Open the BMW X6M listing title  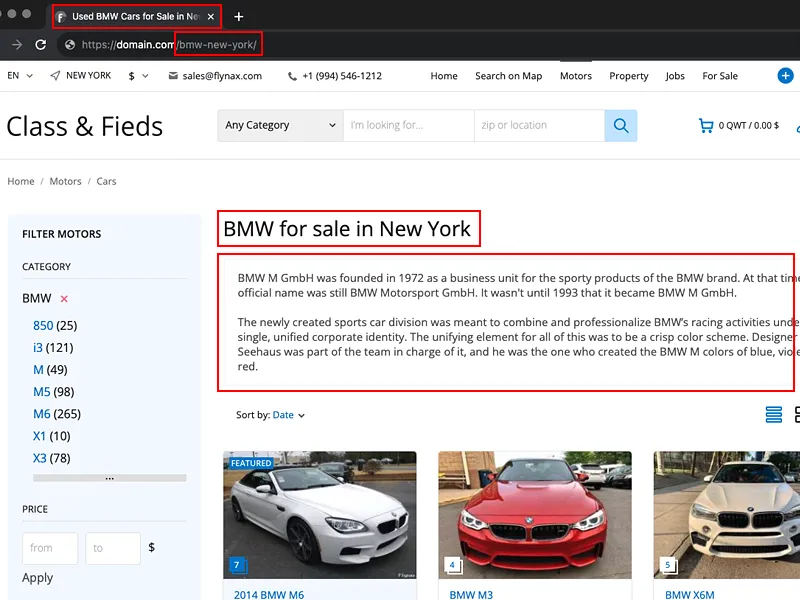[690, 594]
